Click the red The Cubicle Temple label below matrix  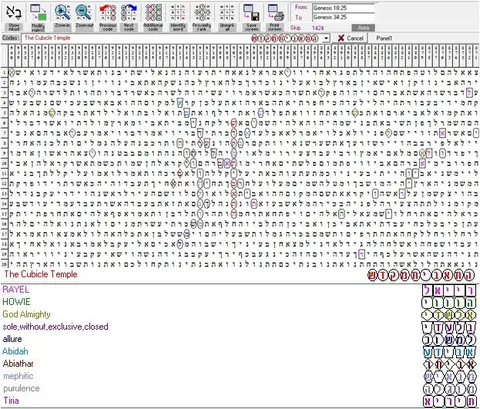tap(41, 274)
